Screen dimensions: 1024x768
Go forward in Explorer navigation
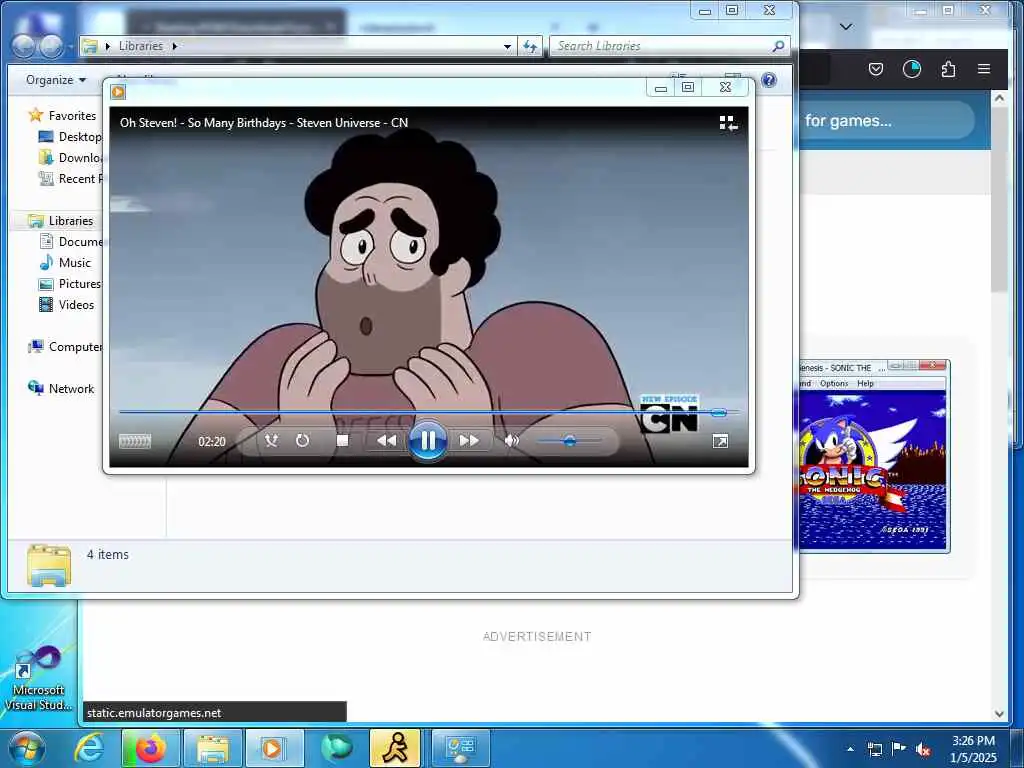[51, 45]
